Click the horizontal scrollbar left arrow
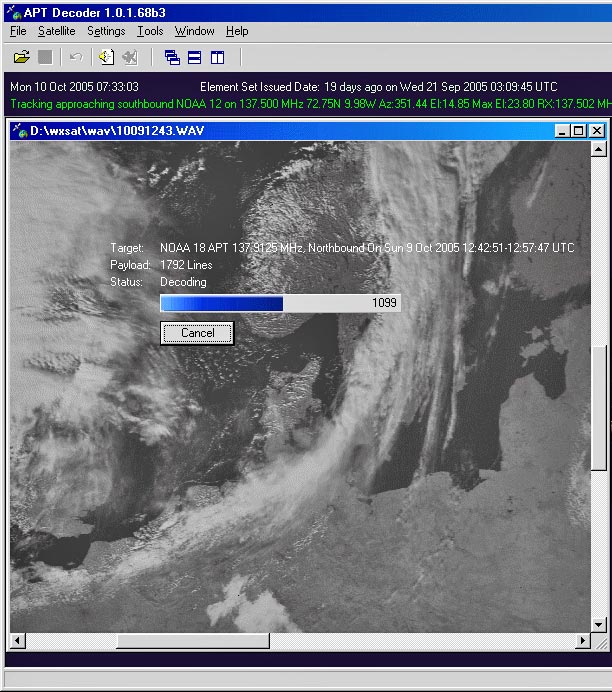 (x=18, y=640)
